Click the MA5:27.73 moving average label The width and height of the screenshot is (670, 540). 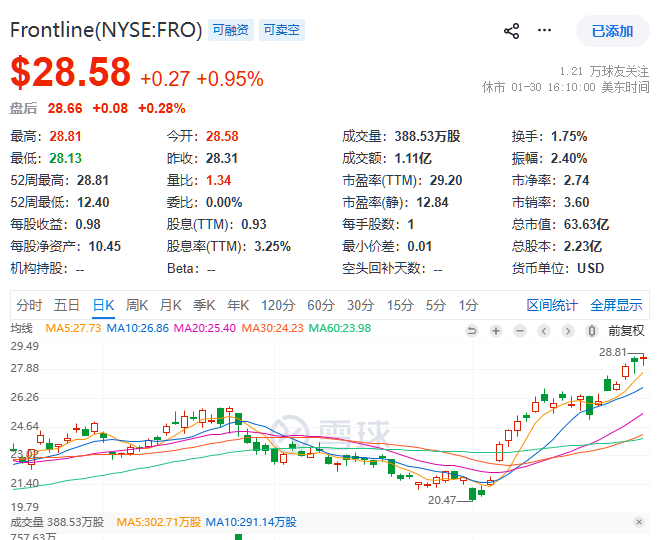coord(71,328)
